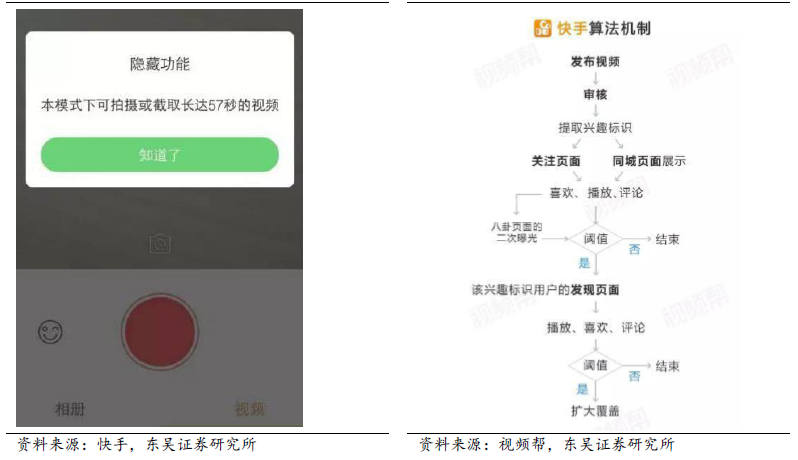
Task: Click the 57秒 video message text
Action: tap(160, 105)
